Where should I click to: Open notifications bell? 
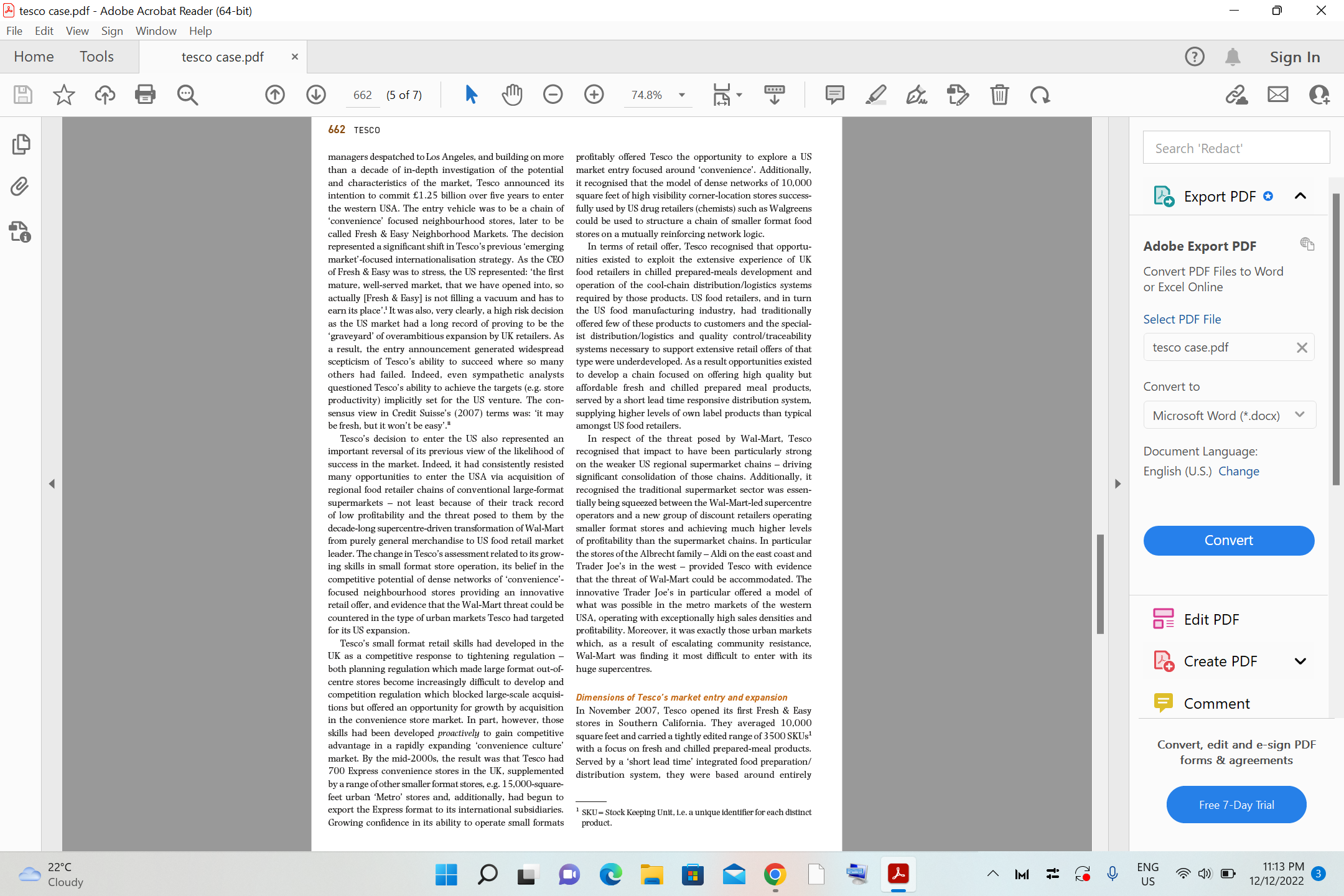pos(1233,57)
